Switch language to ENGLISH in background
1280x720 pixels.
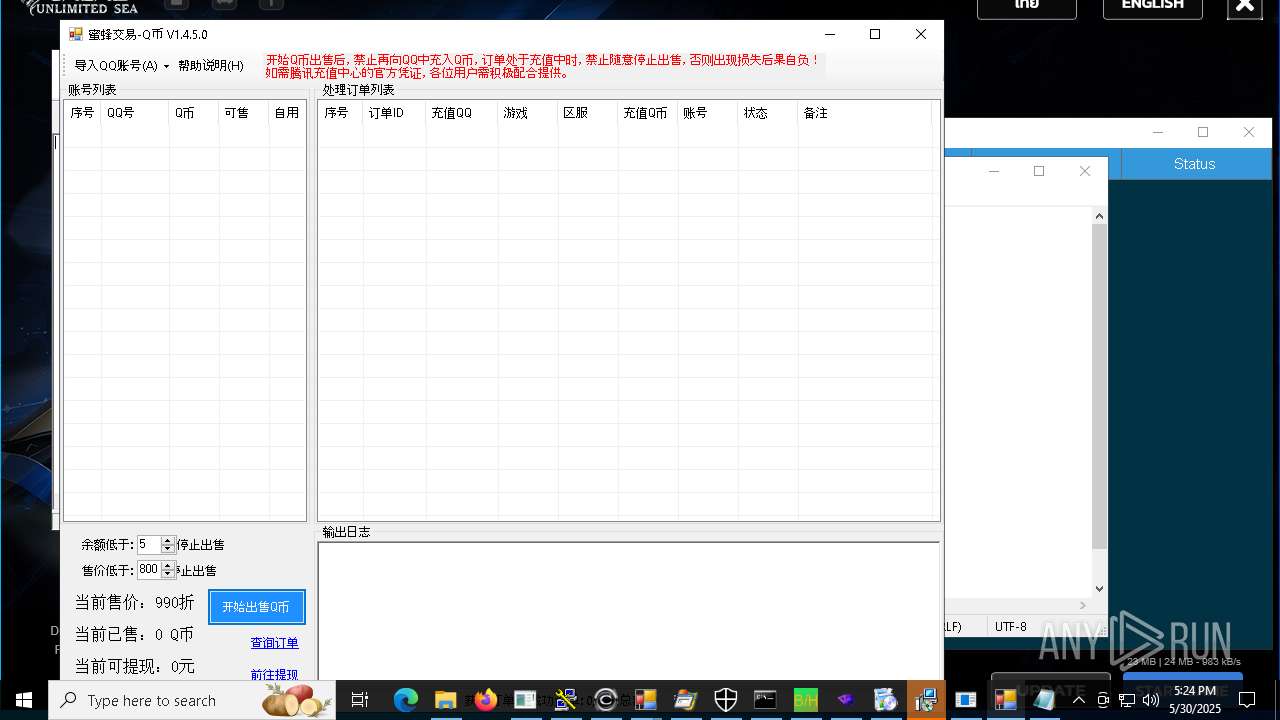click(1153, 6)
